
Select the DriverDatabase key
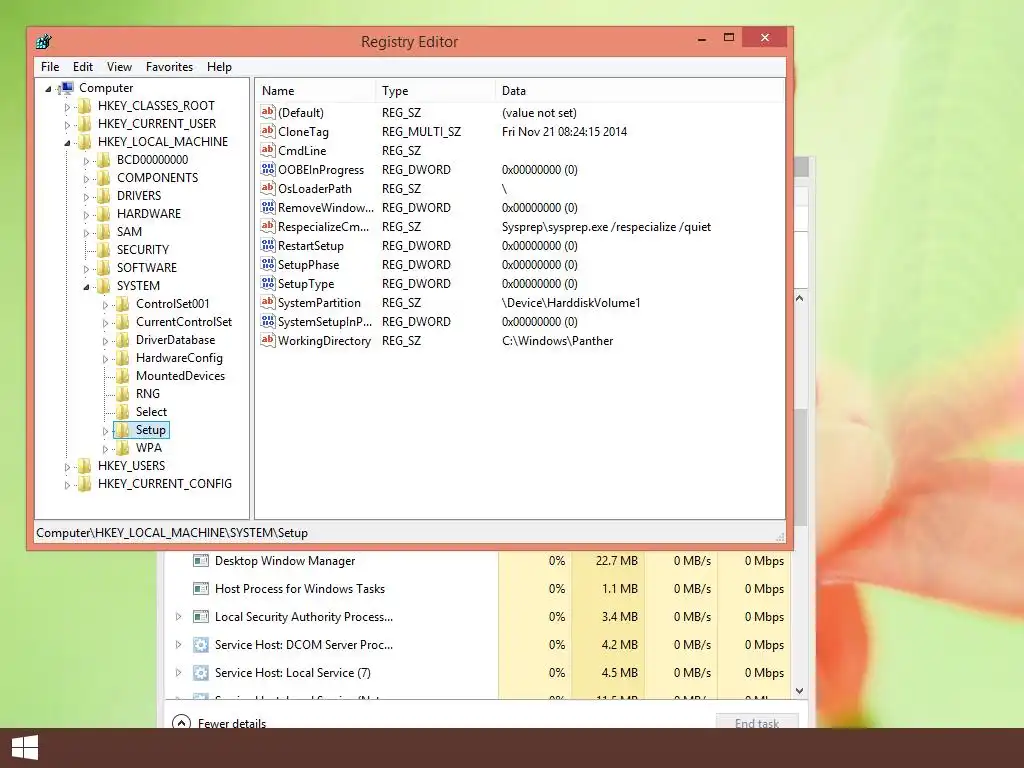coord(175,340)
